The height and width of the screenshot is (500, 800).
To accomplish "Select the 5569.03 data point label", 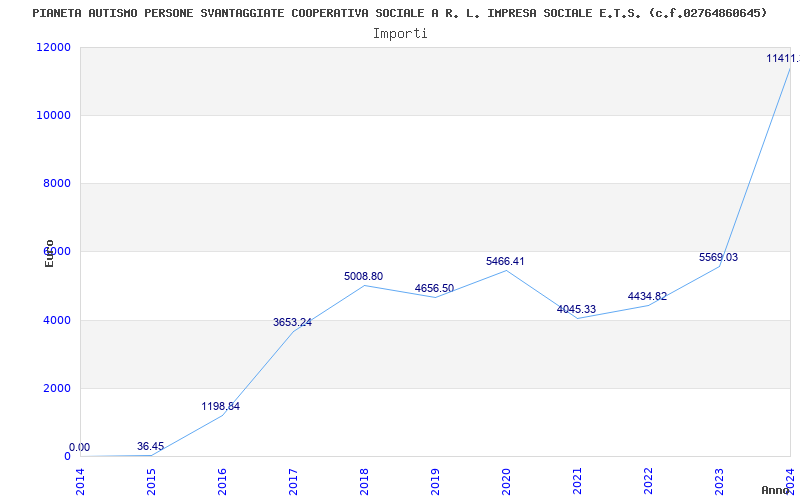I will click(x=718, y=258).
